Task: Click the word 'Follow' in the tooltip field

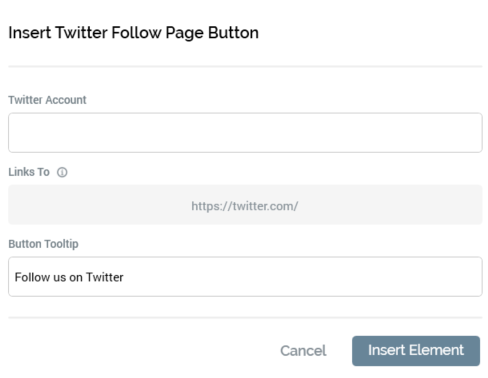Action: [x=32, y=277]
